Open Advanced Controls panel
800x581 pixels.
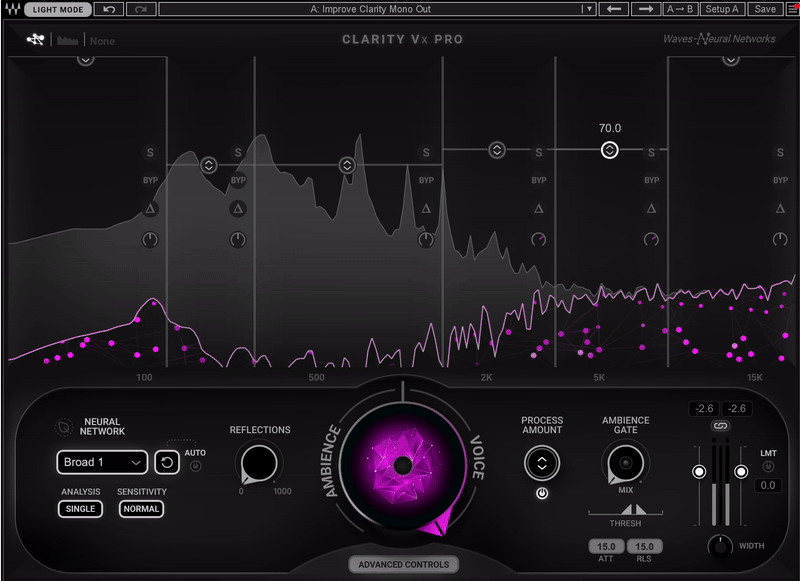[404, 565]
